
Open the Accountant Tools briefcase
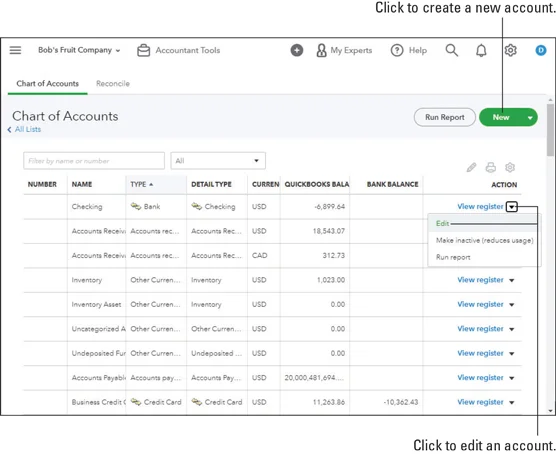click(x=178, y=50)
